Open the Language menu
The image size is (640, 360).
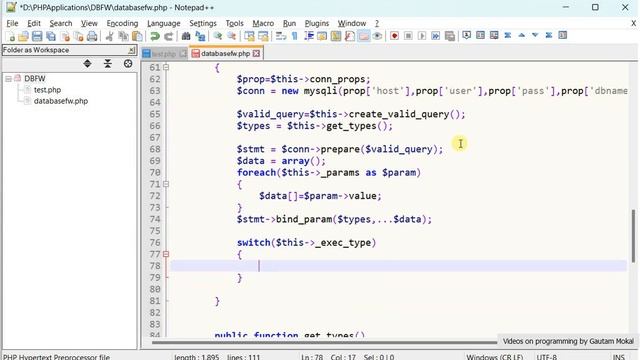point(164,23)
